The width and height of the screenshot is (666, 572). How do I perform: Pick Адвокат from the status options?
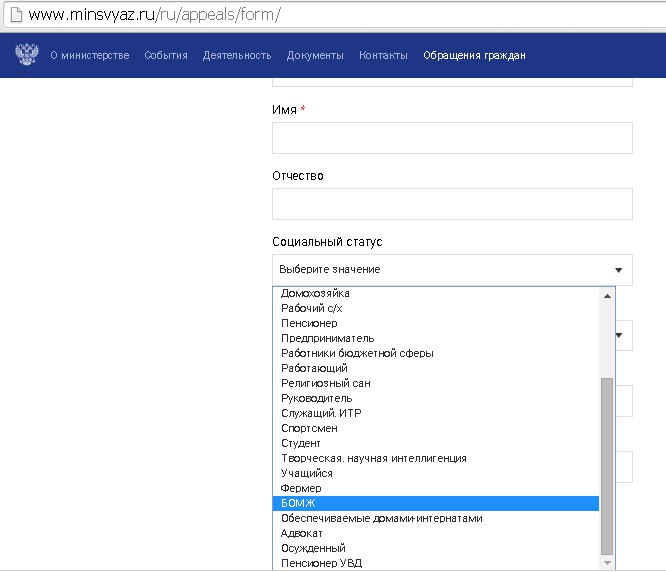[302, 533]
